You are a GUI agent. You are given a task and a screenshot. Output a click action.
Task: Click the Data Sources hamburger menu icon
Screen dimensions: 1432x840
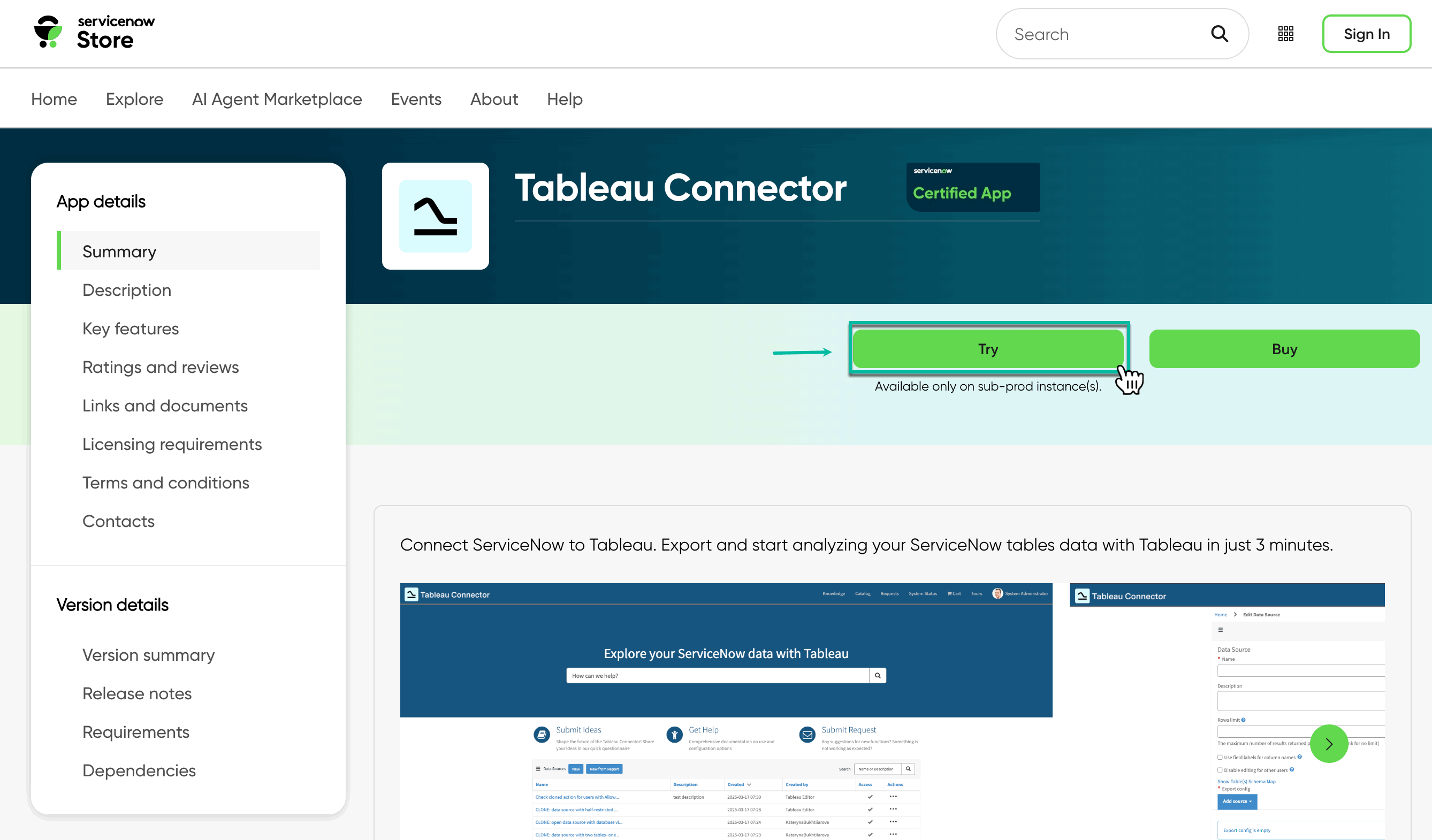[538, 769]
